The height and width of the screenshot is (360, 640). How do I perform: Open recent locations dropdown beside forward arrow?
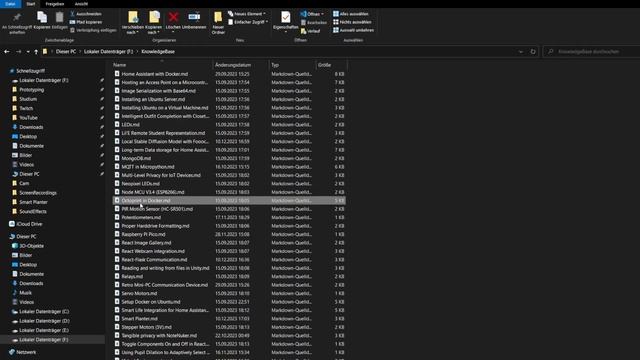click(x=28, y=52)
